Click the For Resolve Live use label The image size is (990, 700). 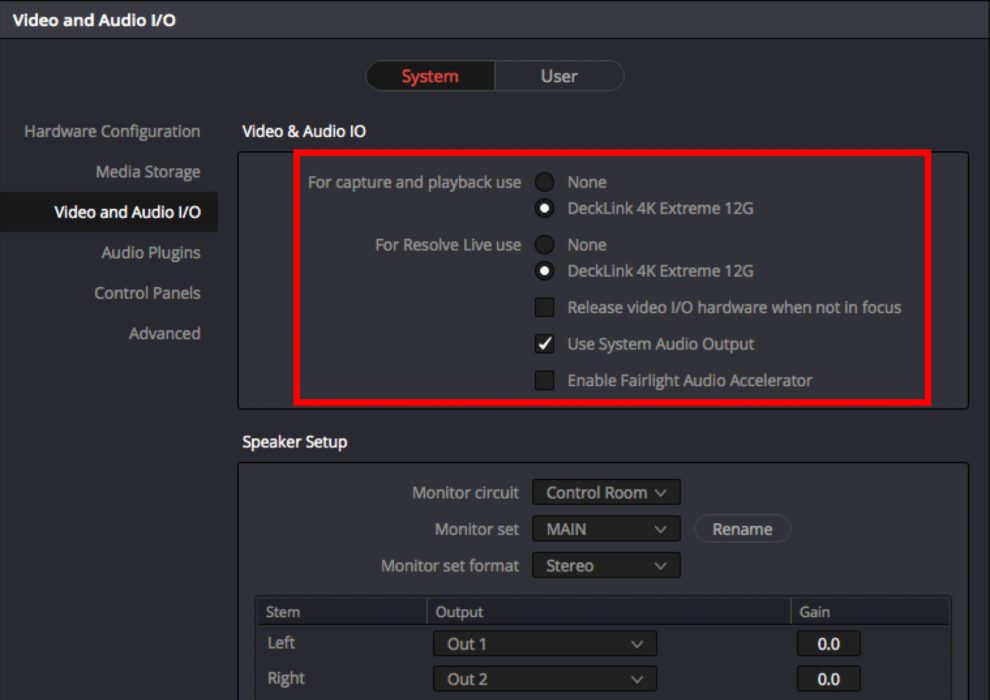click(x=448, y=245)
